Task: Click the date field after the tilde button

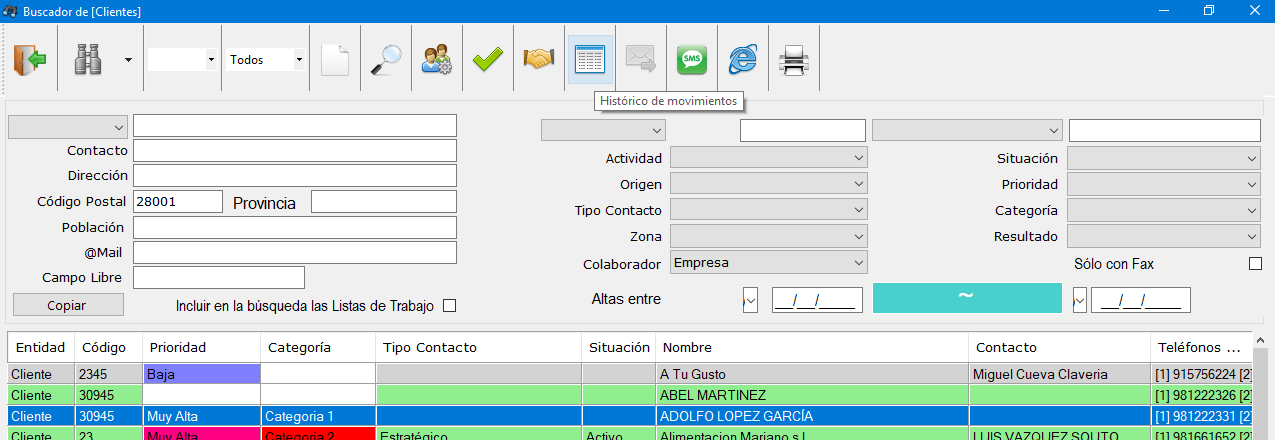Action: tap(1141, 299)
